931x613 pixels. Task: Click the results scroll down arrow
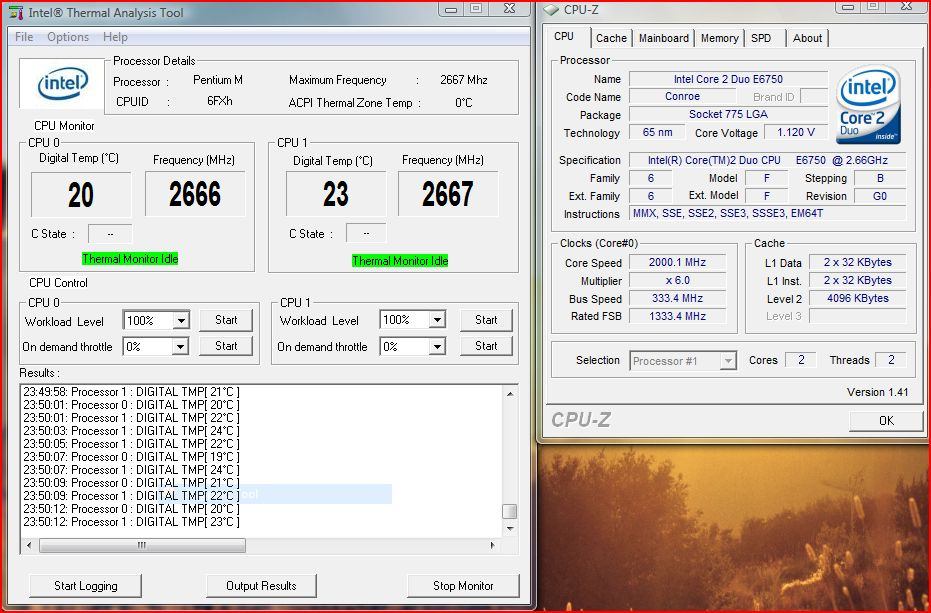510,528
